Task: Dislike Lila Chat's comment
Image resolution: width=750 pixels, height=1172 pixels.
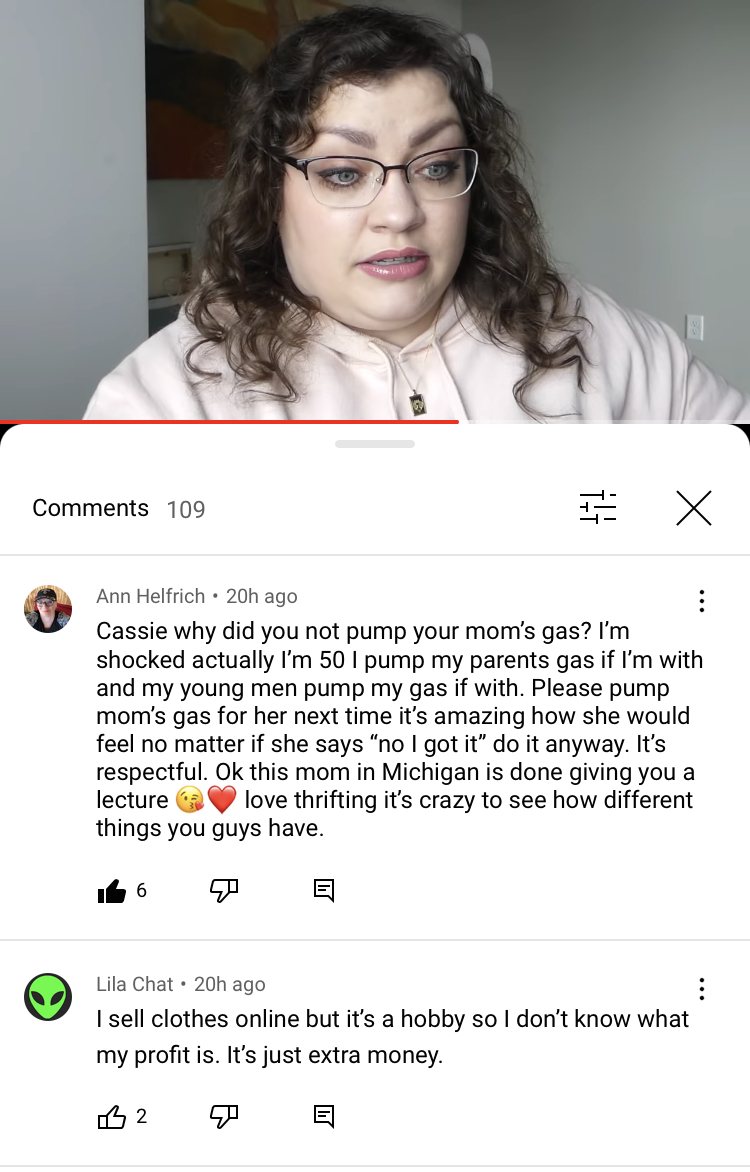Action: pyautogui.click(x=224, y=1117)
